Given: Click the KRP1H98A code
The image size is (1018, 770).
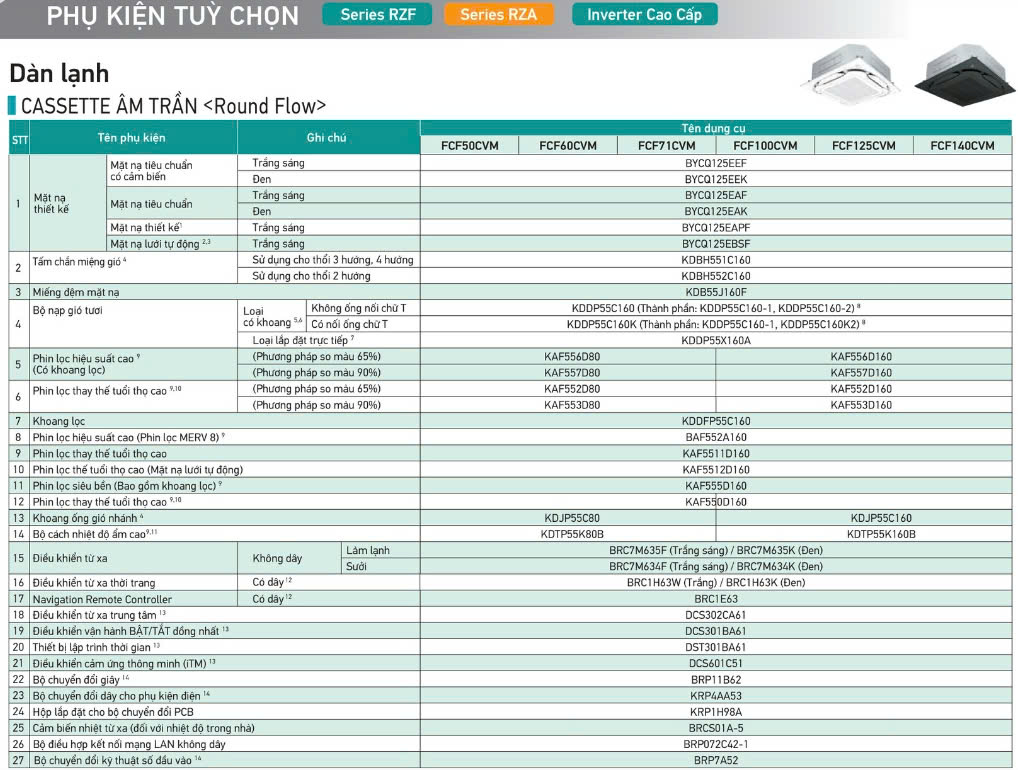Looking at the screenshot, I should (x=716, y=712).
